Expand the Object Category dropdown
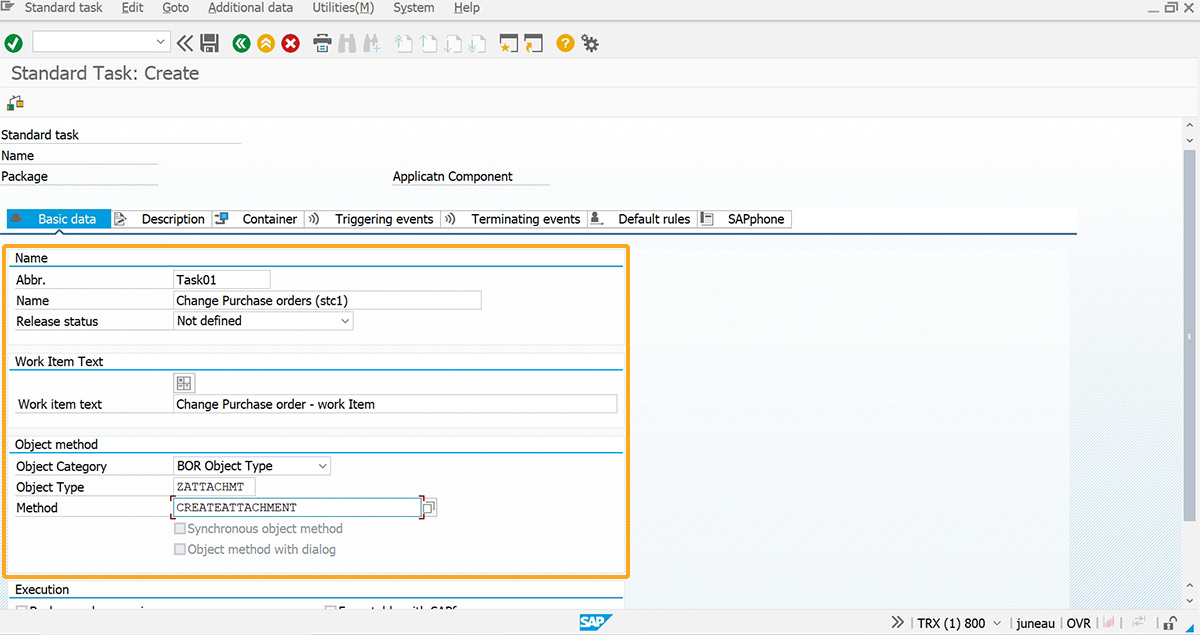1200x635 pixels. point(322,466)
